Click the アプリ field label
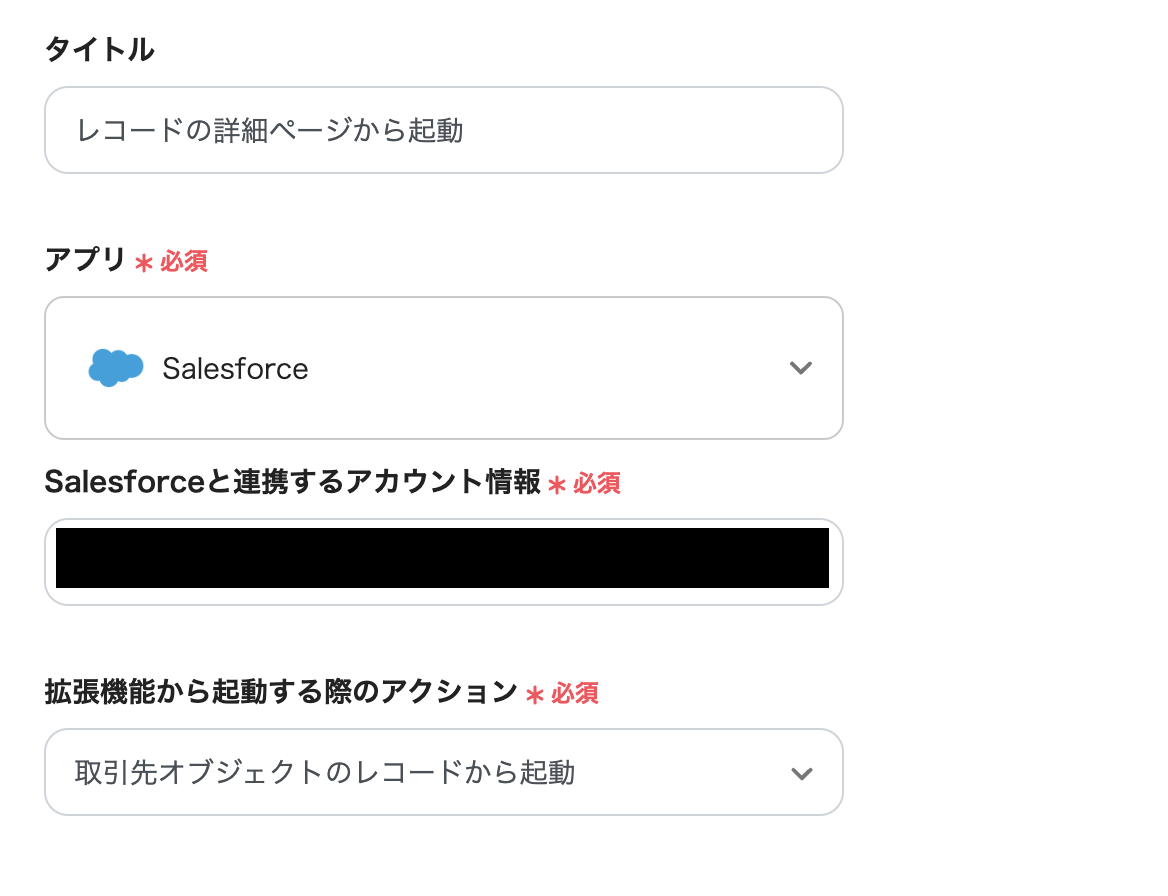The width and height of the screenshot is (1168, 896). coord(85,261)
